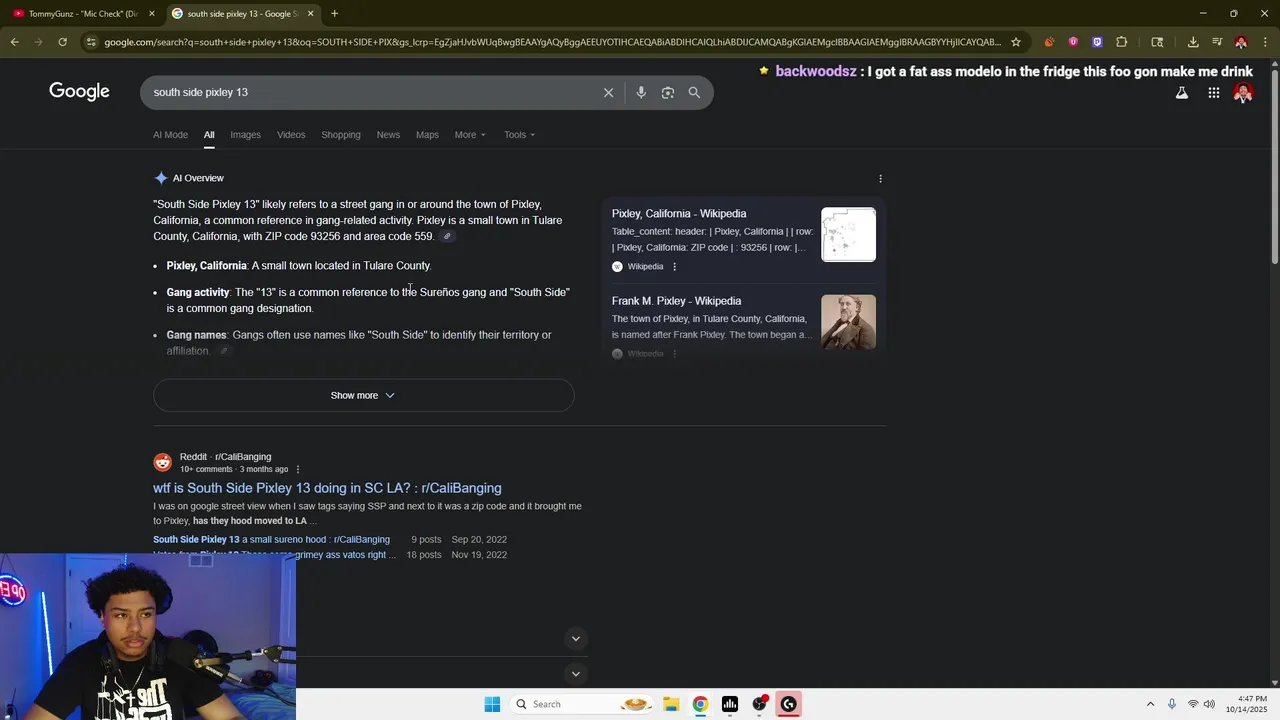Image resolution: width=1280 pixels, height=720 pixels.
Task: Open the Reddit r/CaliBanging result title
Action: point(327,488)
